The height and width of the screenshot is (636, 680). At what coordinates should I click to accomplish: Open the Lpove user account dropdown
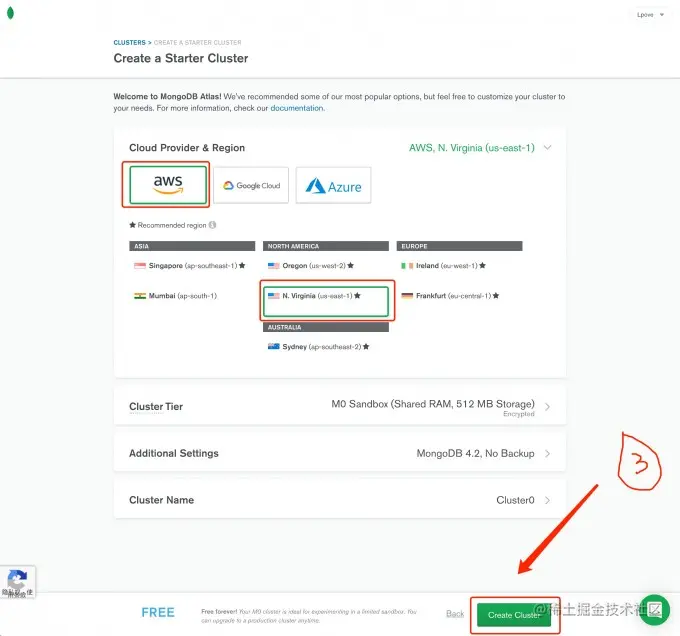point(650,15)
